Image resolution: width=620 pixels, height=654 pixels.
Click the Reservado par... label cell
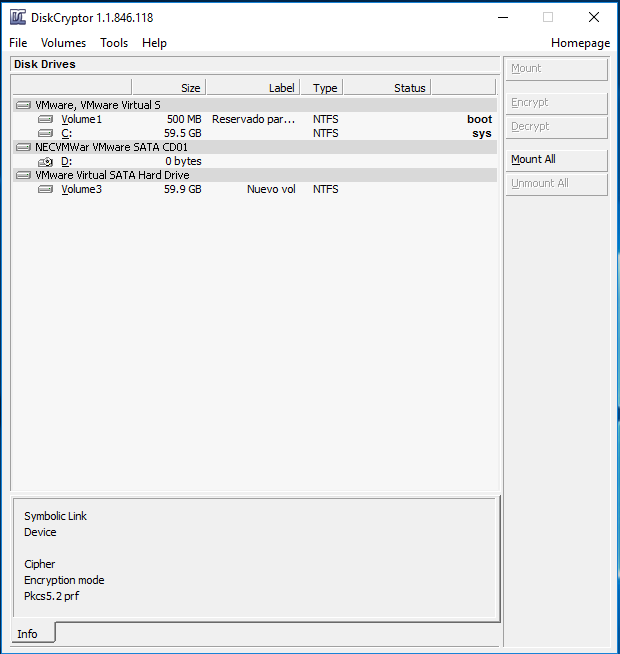coord(253,119)
